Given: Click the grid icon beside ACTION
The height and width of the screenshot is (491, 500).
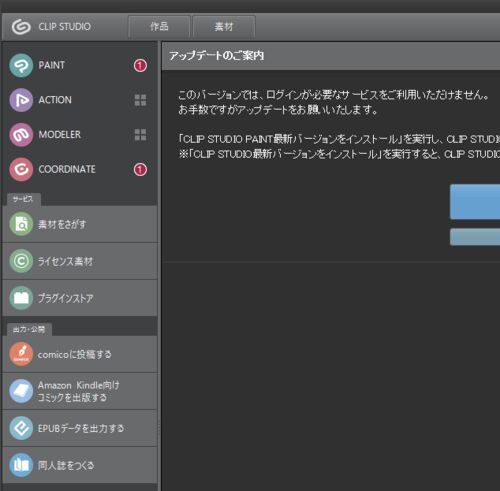Looking at the screenshot, I should tap(140, 100).
